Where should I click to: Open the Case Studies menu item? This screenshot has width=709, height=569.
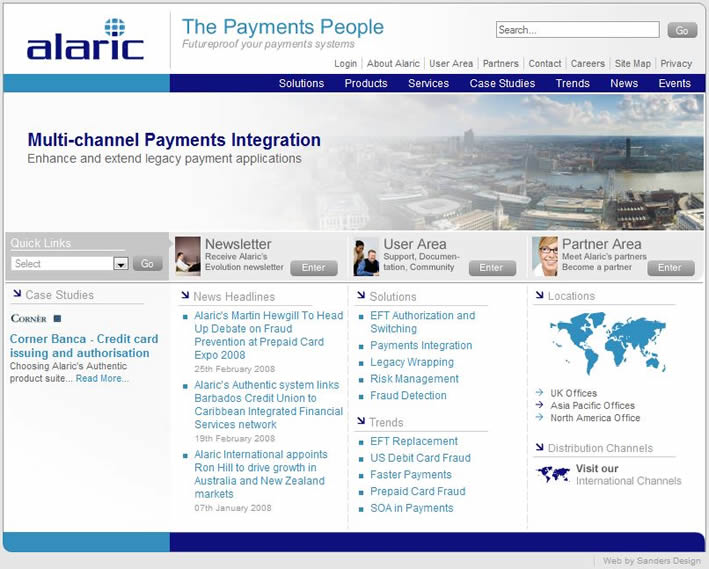(x=502, y=83)
